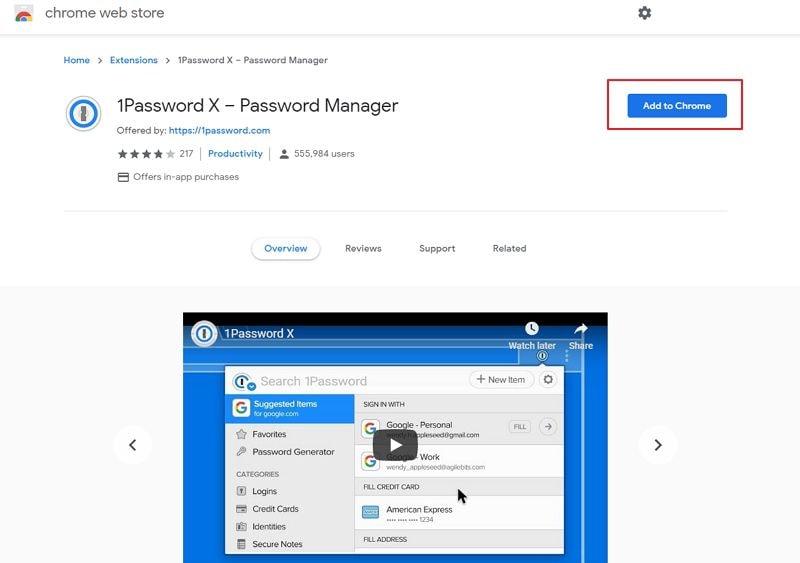Image resolution: width=800 pixels, height=563 pixels.
Task: Click the star rating row
Action: (146, 154)
